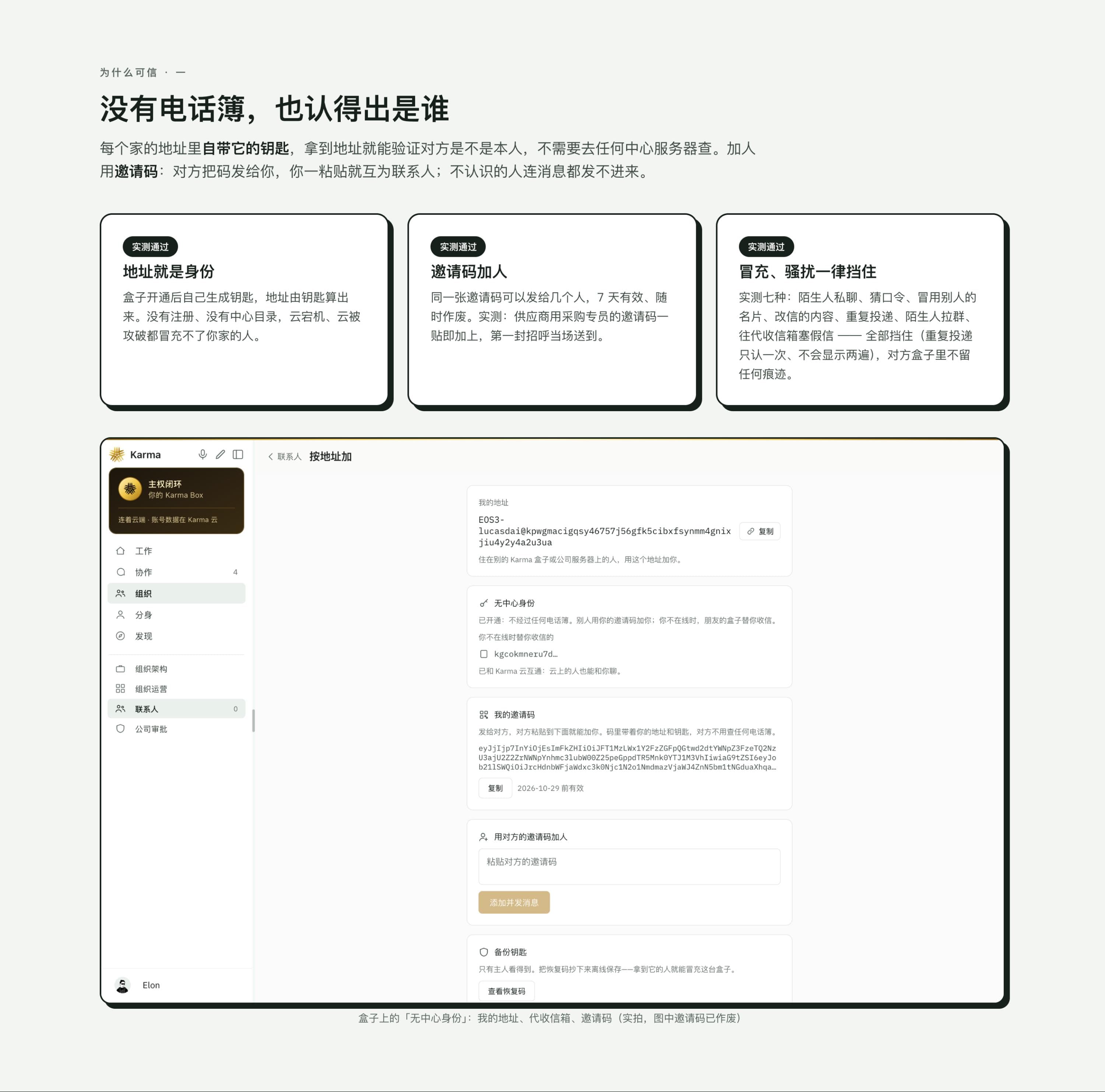Click the 2026-10-29 前有效 text

tap(550, 788)
